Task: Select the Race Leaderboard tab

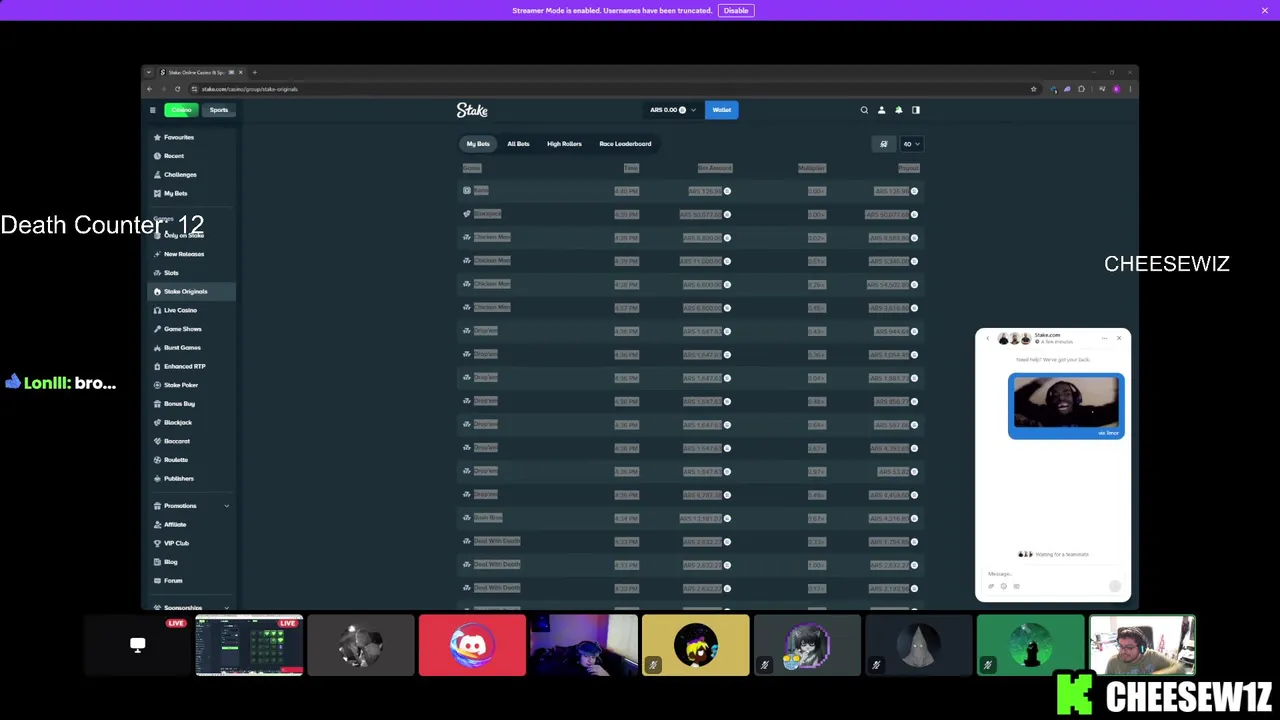Action: 625,144
